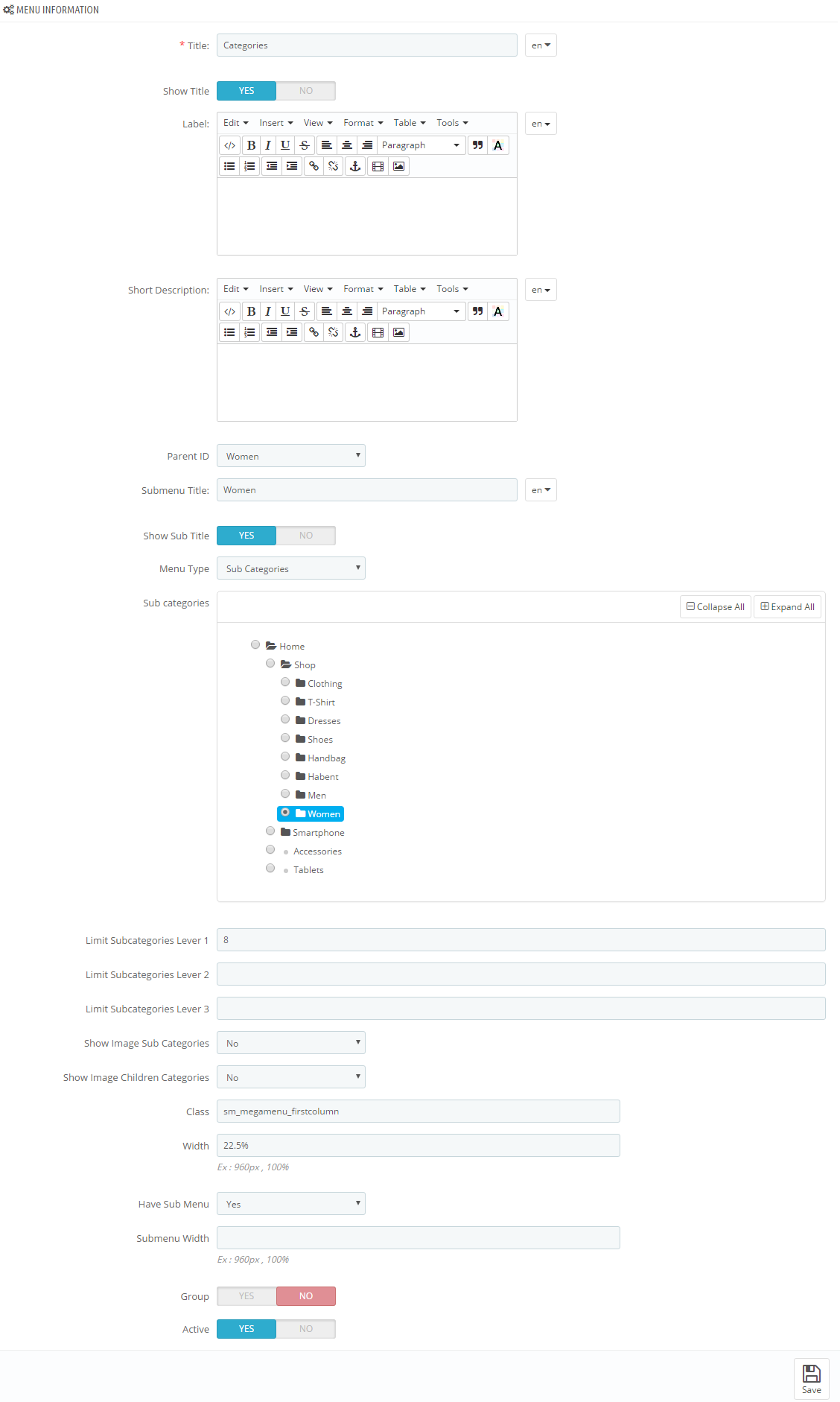
Task: Click the Submenu Width input field
Action: pyautogui.click(x=419, y=1238)
